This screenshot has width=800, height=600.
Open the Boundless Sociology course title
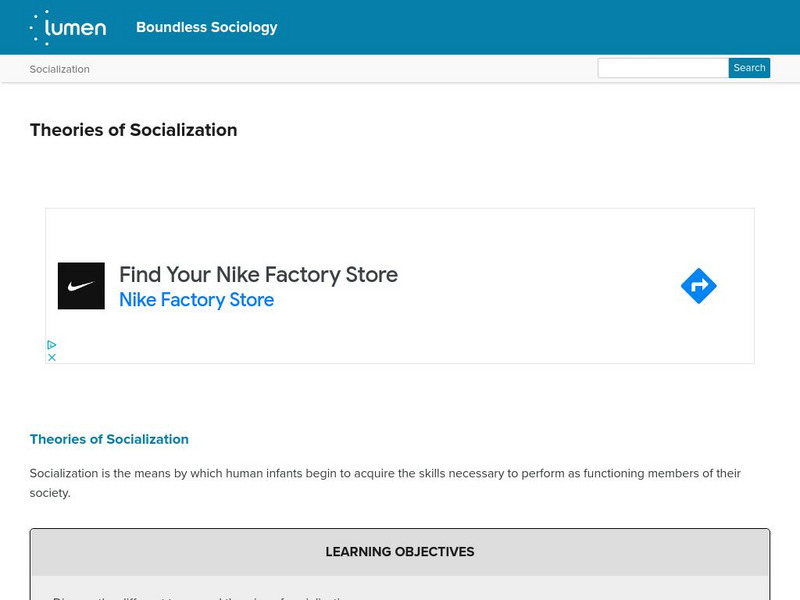[x=206, y=27]
